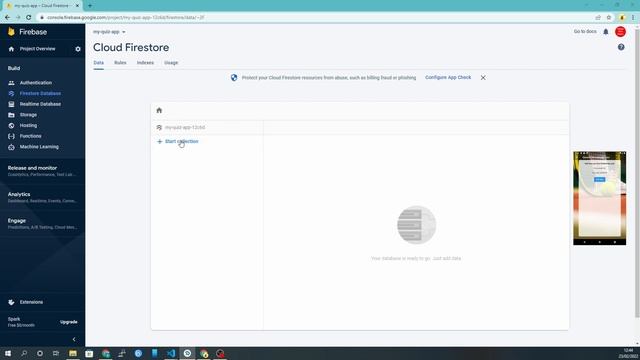Click Start collection

178,141
